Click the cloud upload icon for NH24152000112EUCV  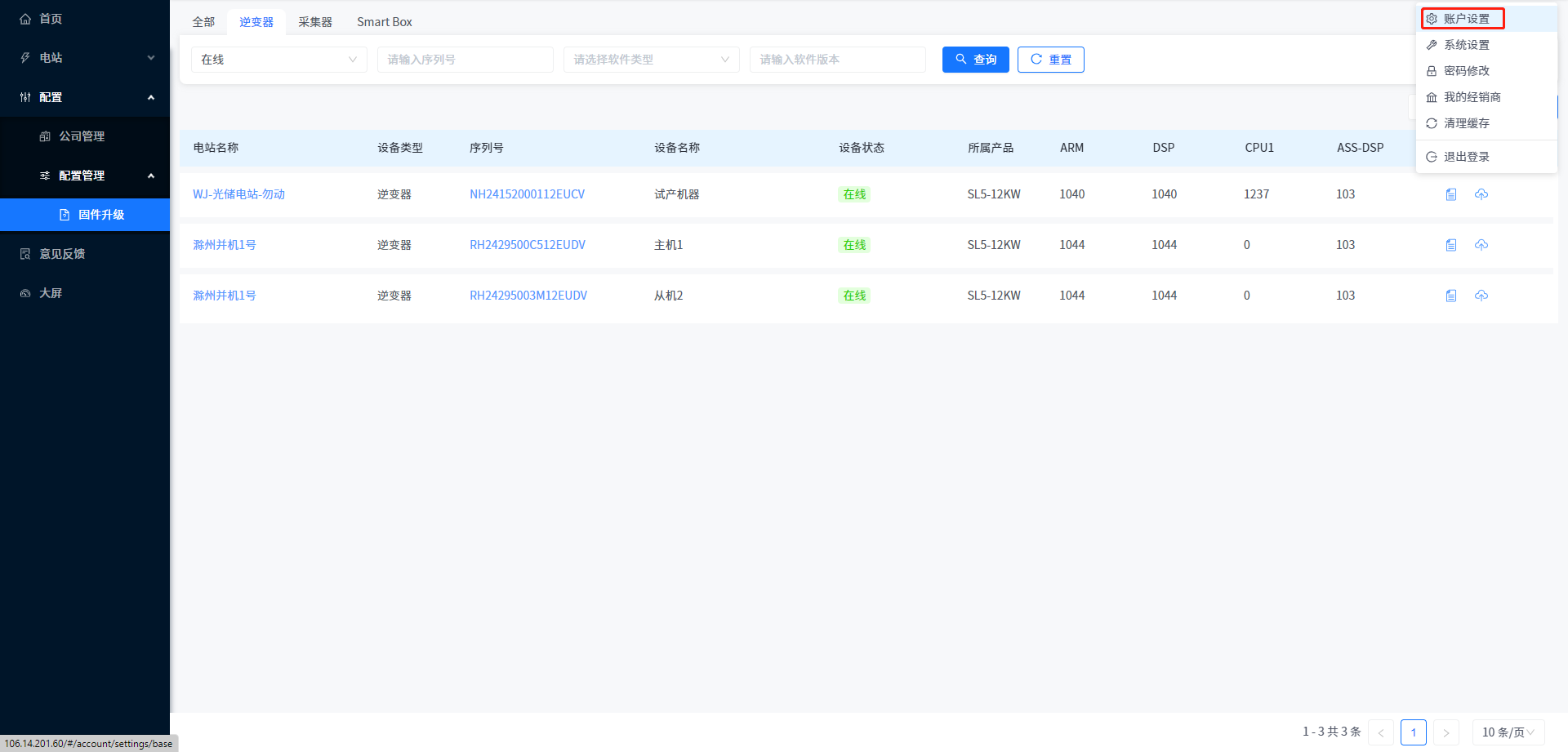pos(1481,194)
